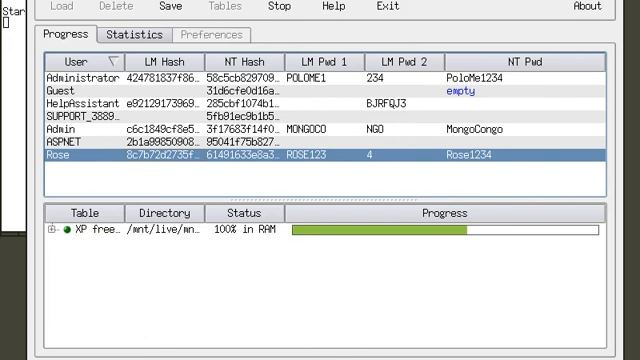Click the Delete toolbar button
The height and width of the screenshot is (360, 640).
116,6
